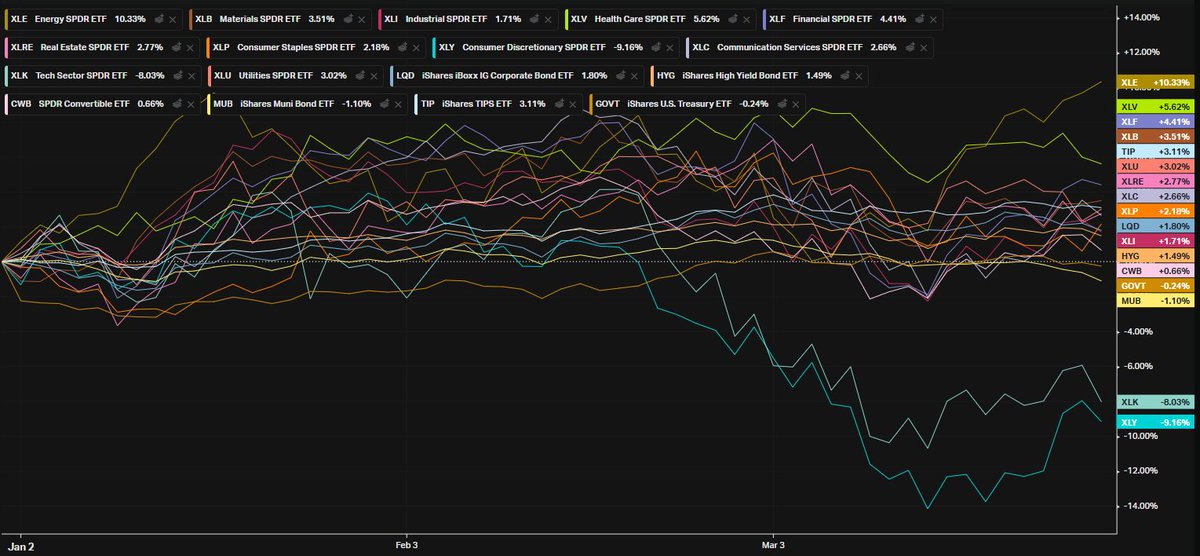Click the XLK -8.03% price scale label

pyautogui.click(x=1154, y=402)
